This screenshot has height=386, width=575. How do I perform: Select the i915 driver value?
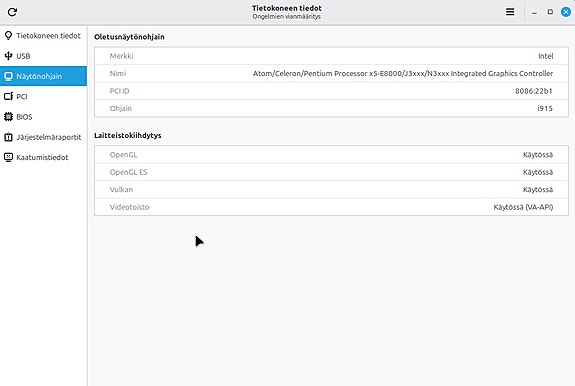(x=545, y=109)
